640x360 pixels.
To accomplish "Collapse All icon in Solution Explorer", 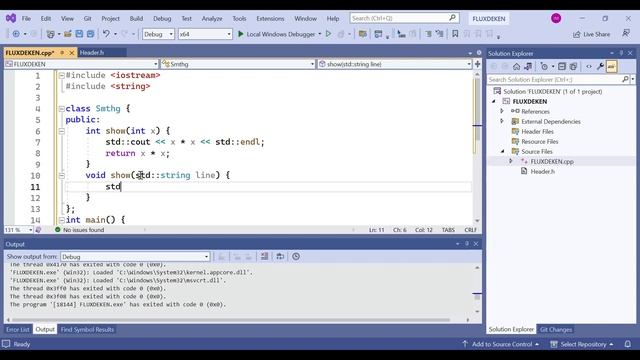I will click(562, 67).
